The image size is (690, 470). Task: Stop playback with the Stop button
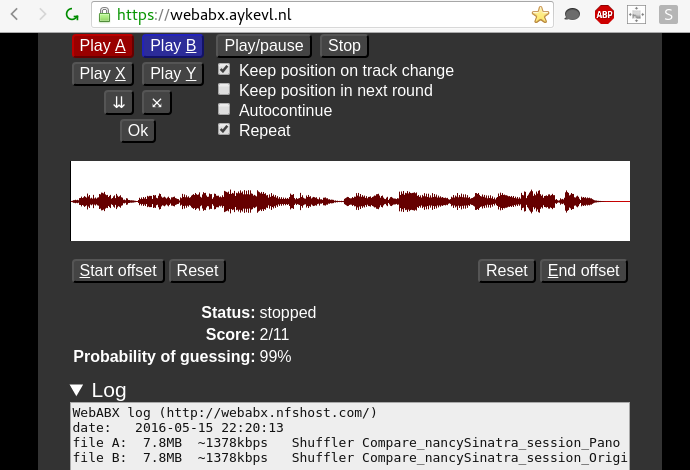click(x=344, y=46)
